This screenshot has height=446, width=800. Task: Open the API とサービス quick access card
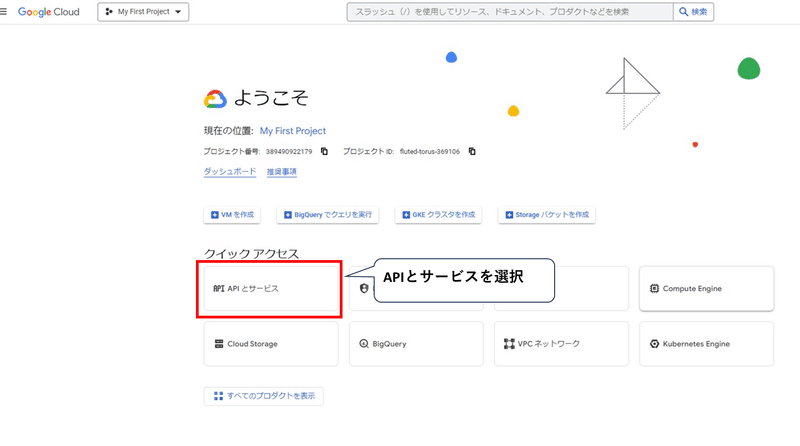pos(271,288)
